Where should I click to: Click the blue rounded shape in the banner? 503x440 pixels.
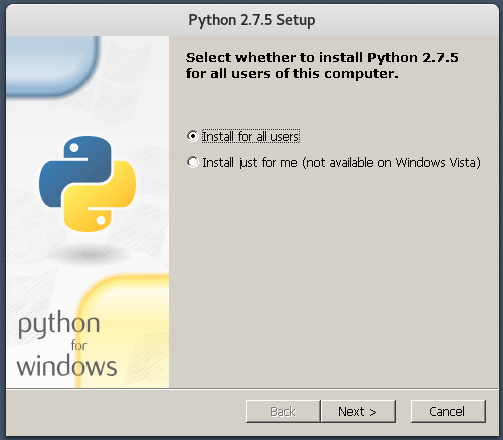click(x=53, y=66)
